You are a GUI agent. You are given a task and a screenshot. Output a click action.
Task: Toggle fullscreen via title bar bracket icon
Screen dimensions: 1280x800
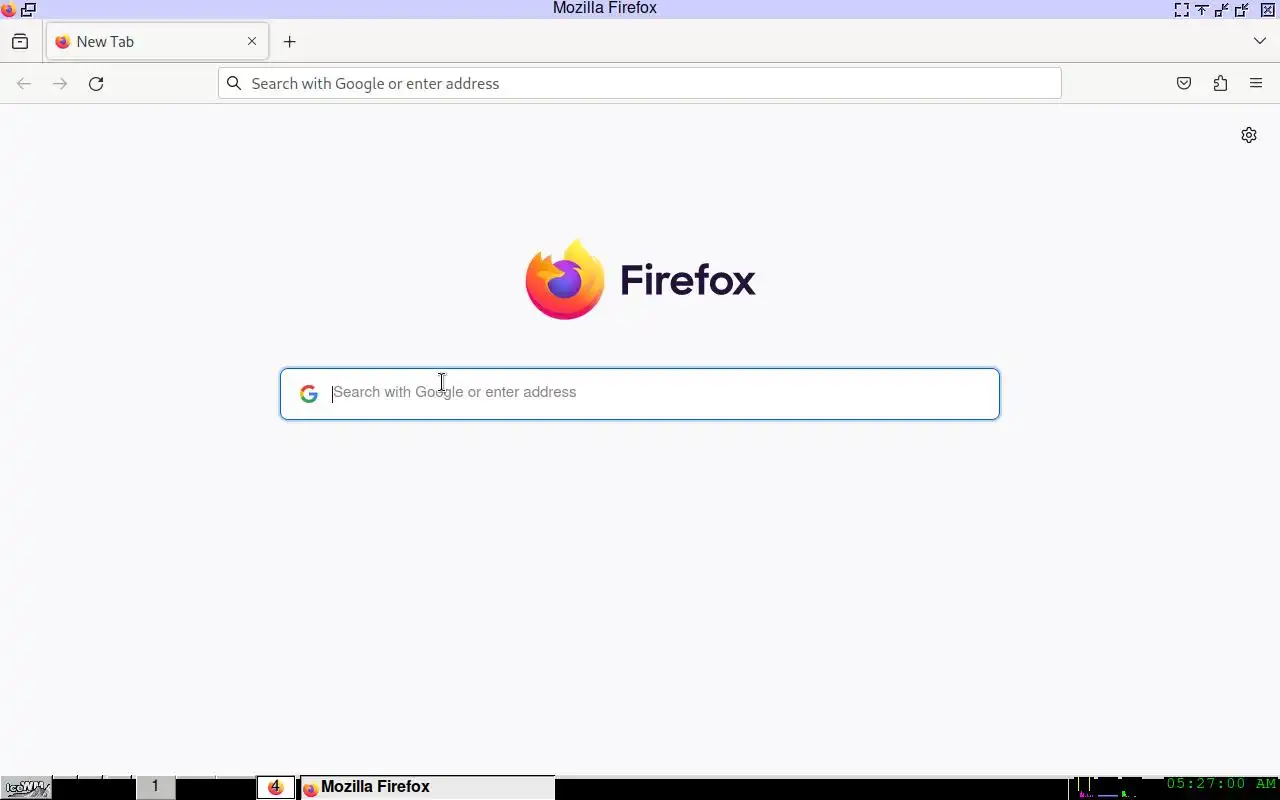[1182, 9]
